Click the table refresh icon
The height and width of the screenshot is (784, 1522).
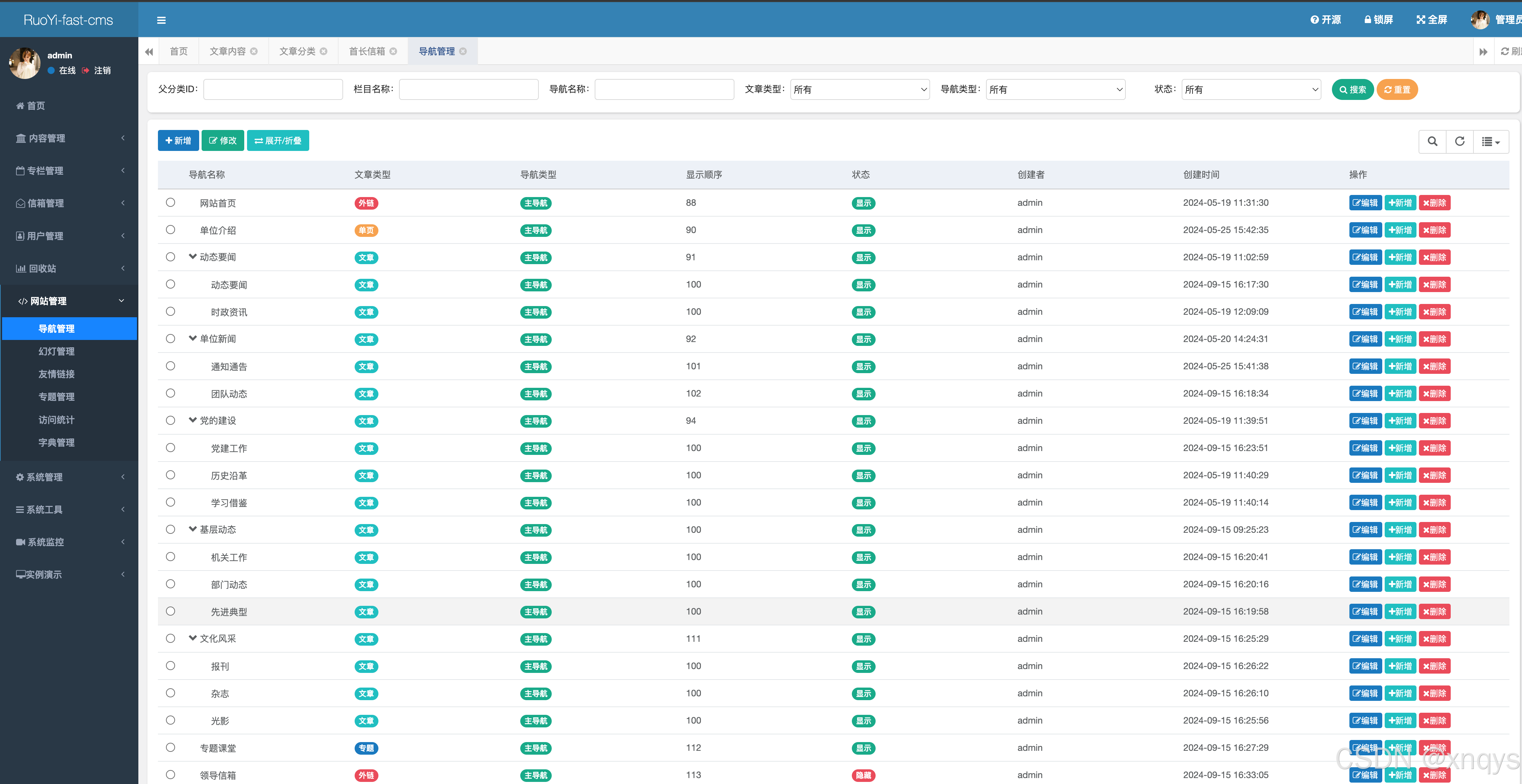click(x=1459, y=141)
